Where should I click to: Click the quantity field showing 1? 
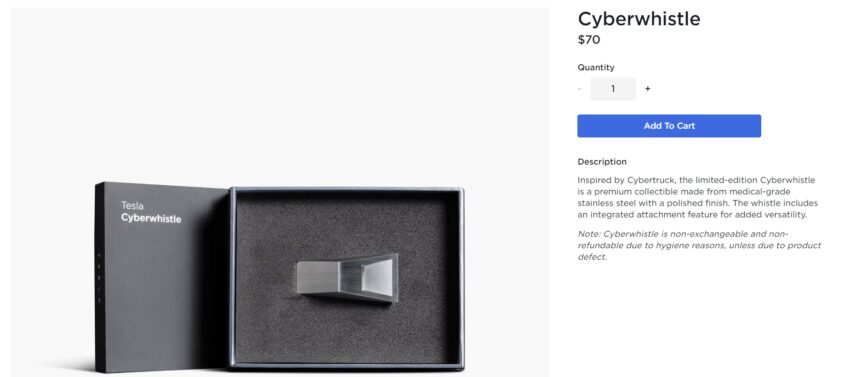(x=613, y=89)
